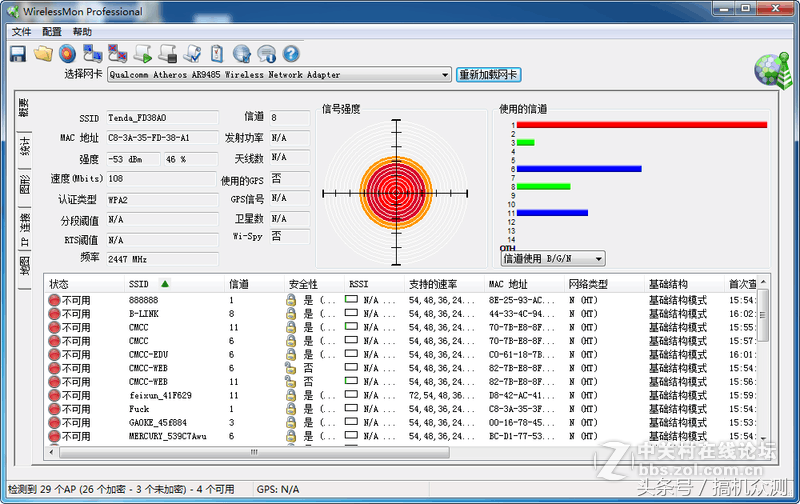Sort by the 基础结构 column header
This screenshot has height=504, width=800.
684,284
